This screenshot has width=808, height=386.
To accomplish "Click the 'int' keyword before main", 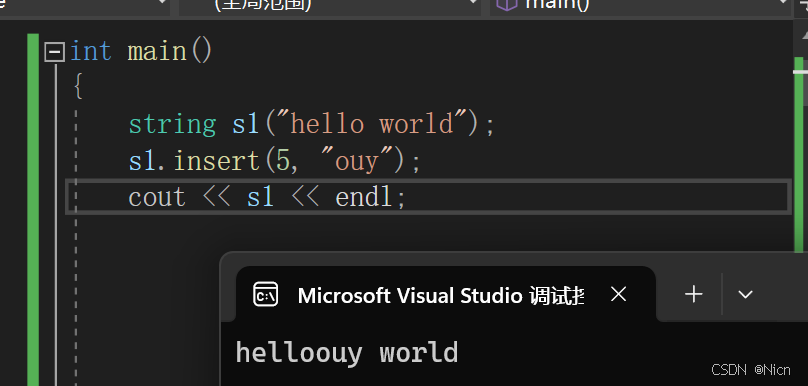I will pyautogui.click(x=91, y=52).
